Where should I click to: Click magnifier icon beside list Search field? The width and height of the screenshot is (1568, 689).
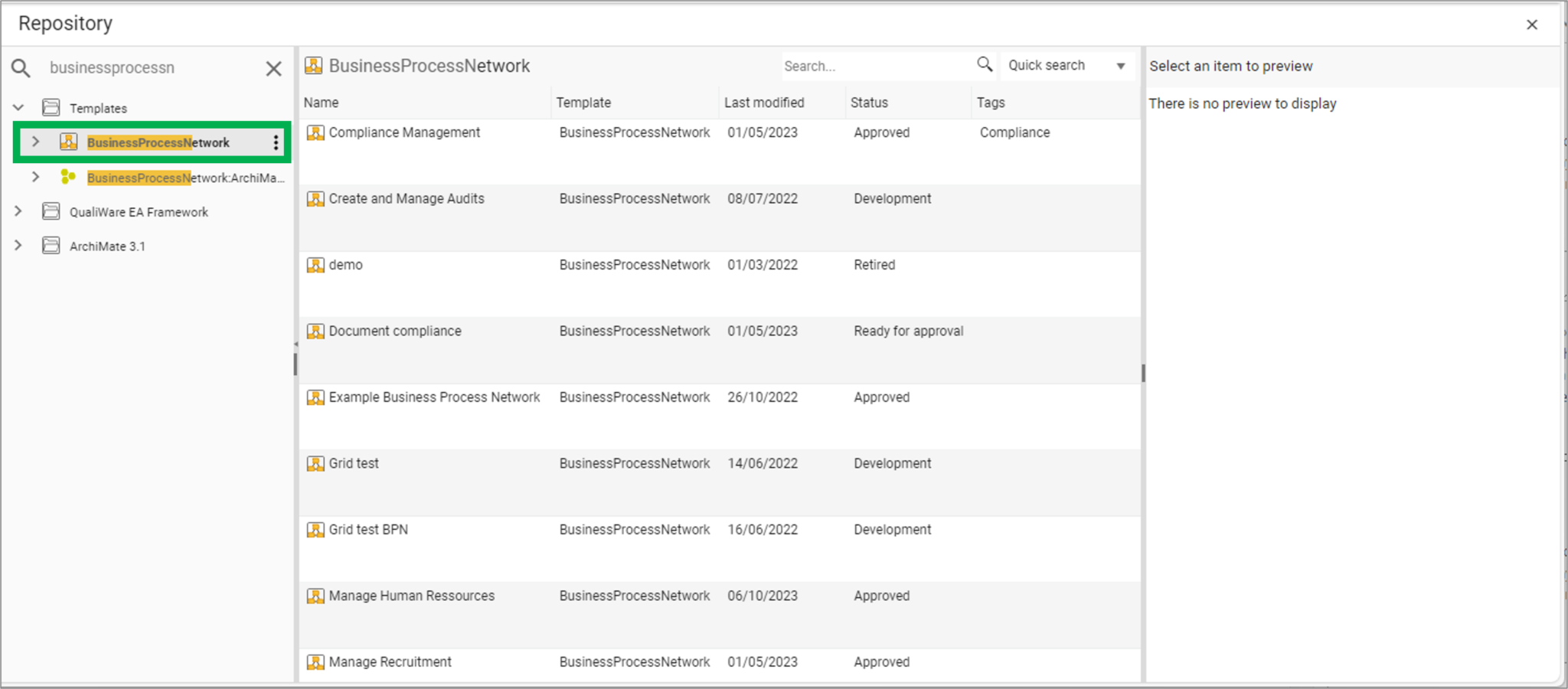(985, 64)
